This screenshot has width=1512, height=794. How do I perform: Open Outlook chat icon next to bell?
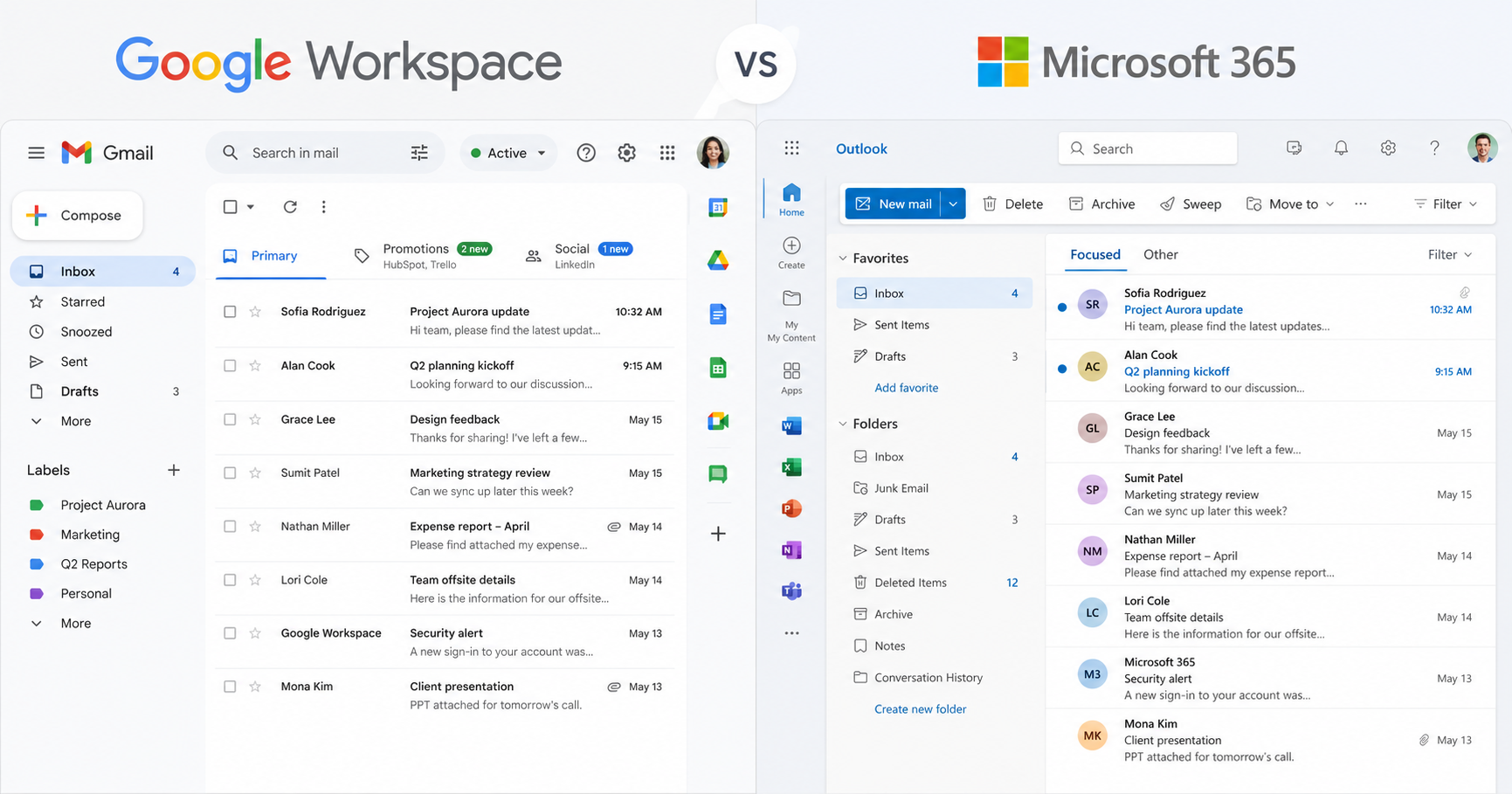click(x=1294, y=148)
